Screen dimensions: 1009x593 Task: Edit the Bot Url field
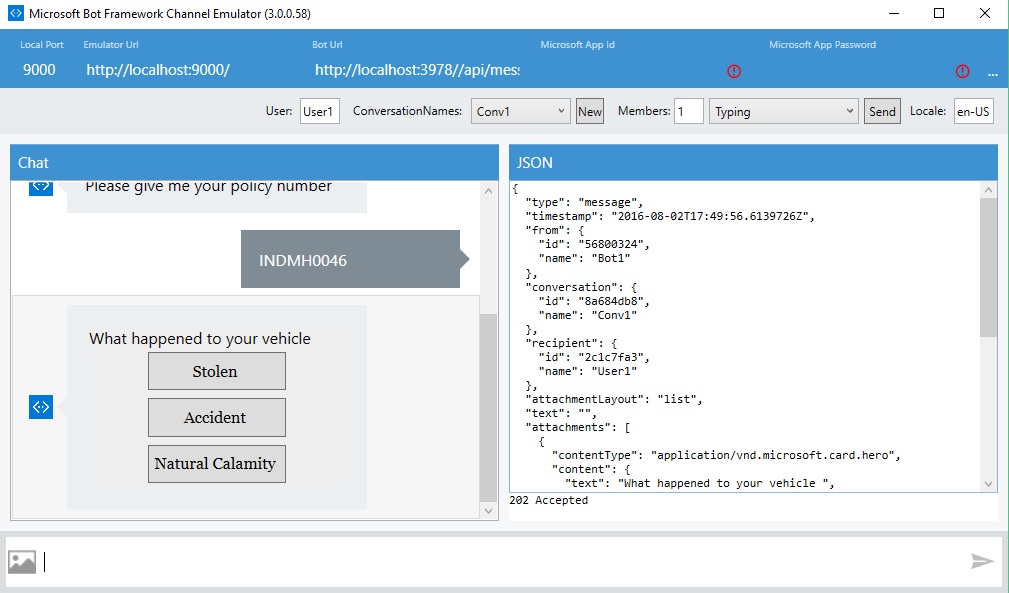click(417, 70)
